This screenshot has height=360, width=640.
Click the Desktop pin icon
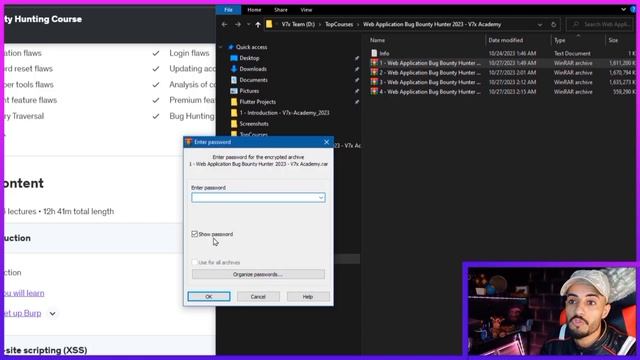tap(357, 58)
